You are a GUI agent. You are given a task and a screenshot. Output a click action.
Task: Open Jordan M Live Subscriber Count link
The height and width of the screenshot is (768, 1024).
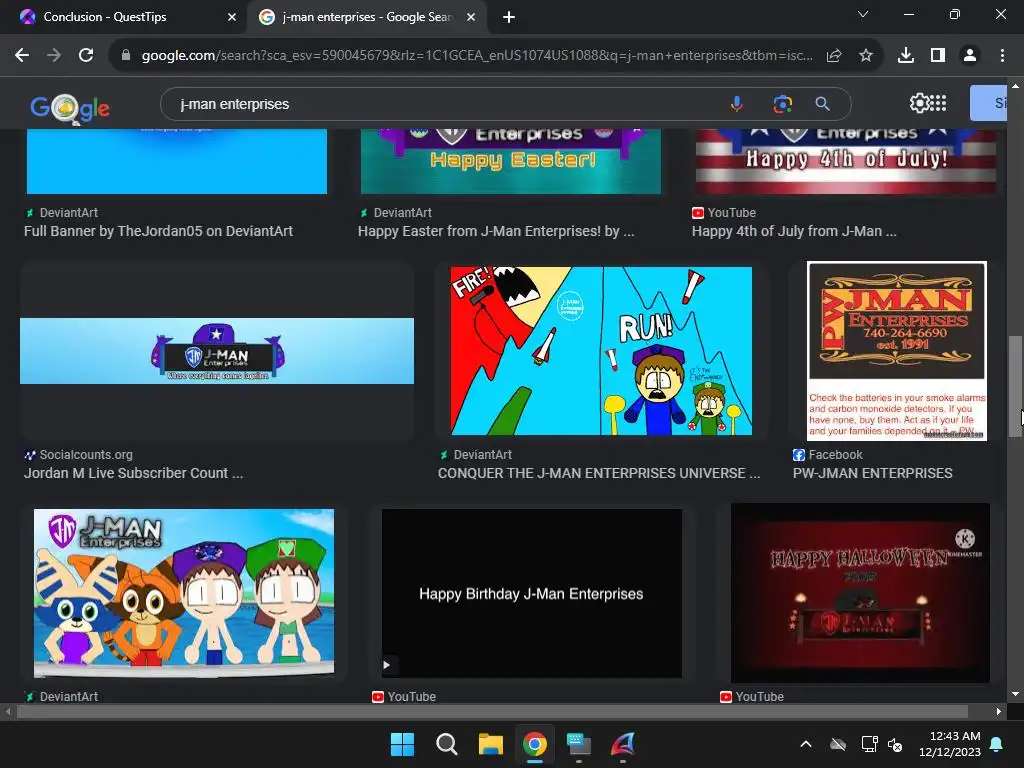pyautogui.click(x=133, y=473)
